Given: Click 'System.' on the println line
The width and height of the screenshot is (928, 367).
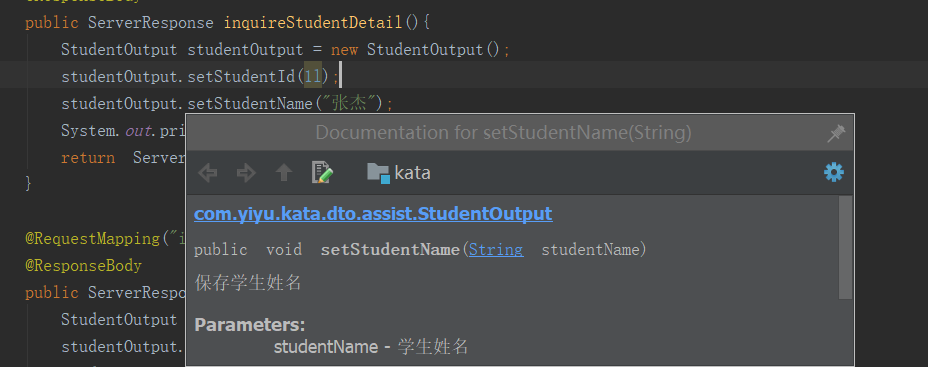Looking at the screenshot, I should 91,131.
